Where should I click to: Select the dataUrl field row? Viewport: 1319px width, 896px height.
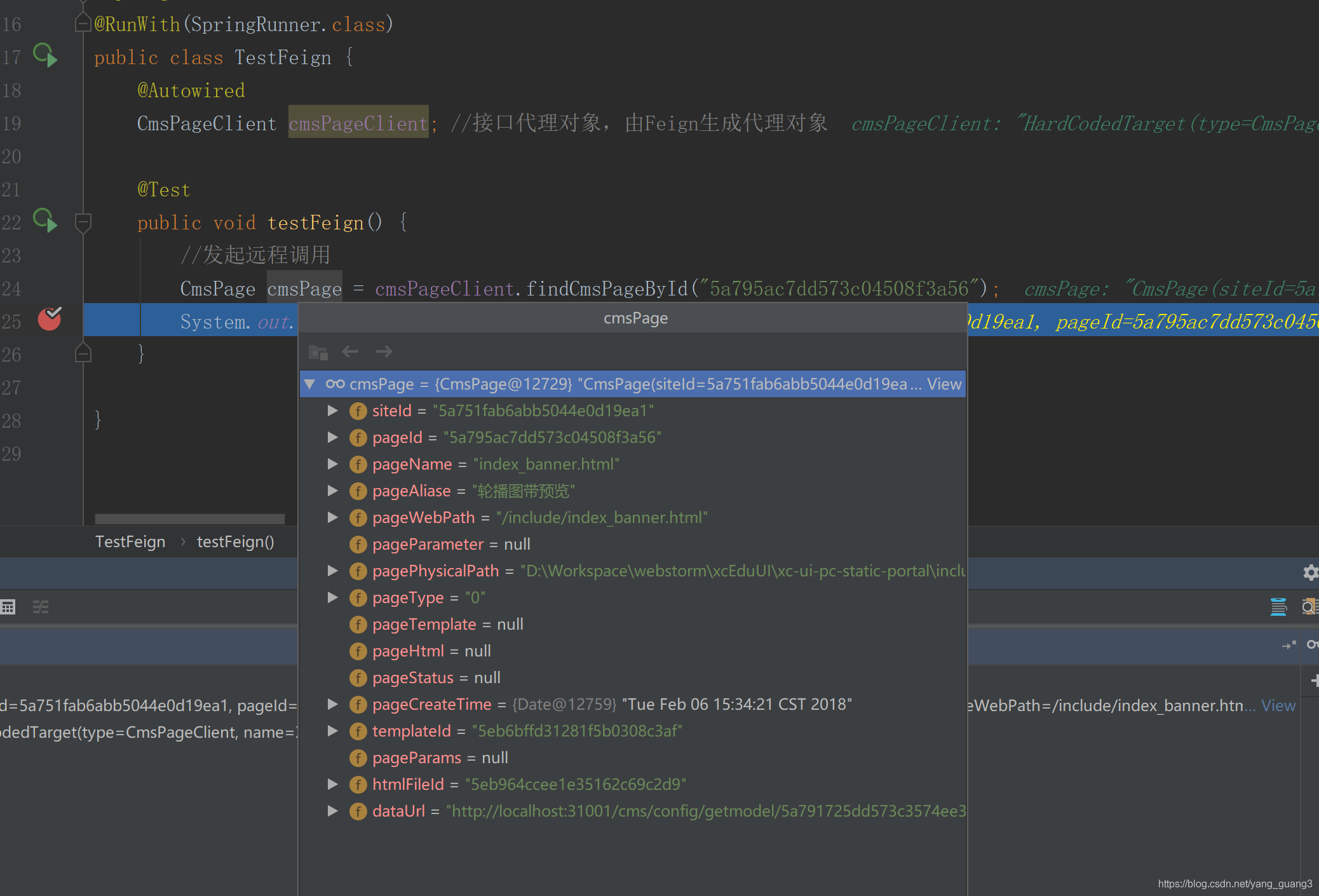398,811
